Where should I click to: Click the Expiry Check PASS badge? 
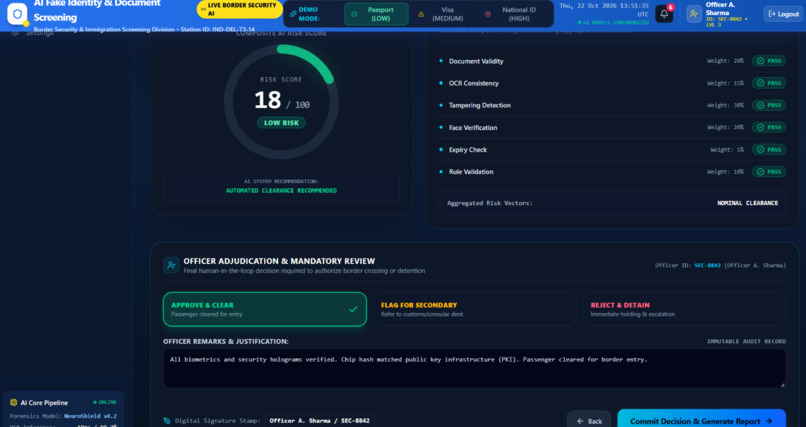coord(769,150)
